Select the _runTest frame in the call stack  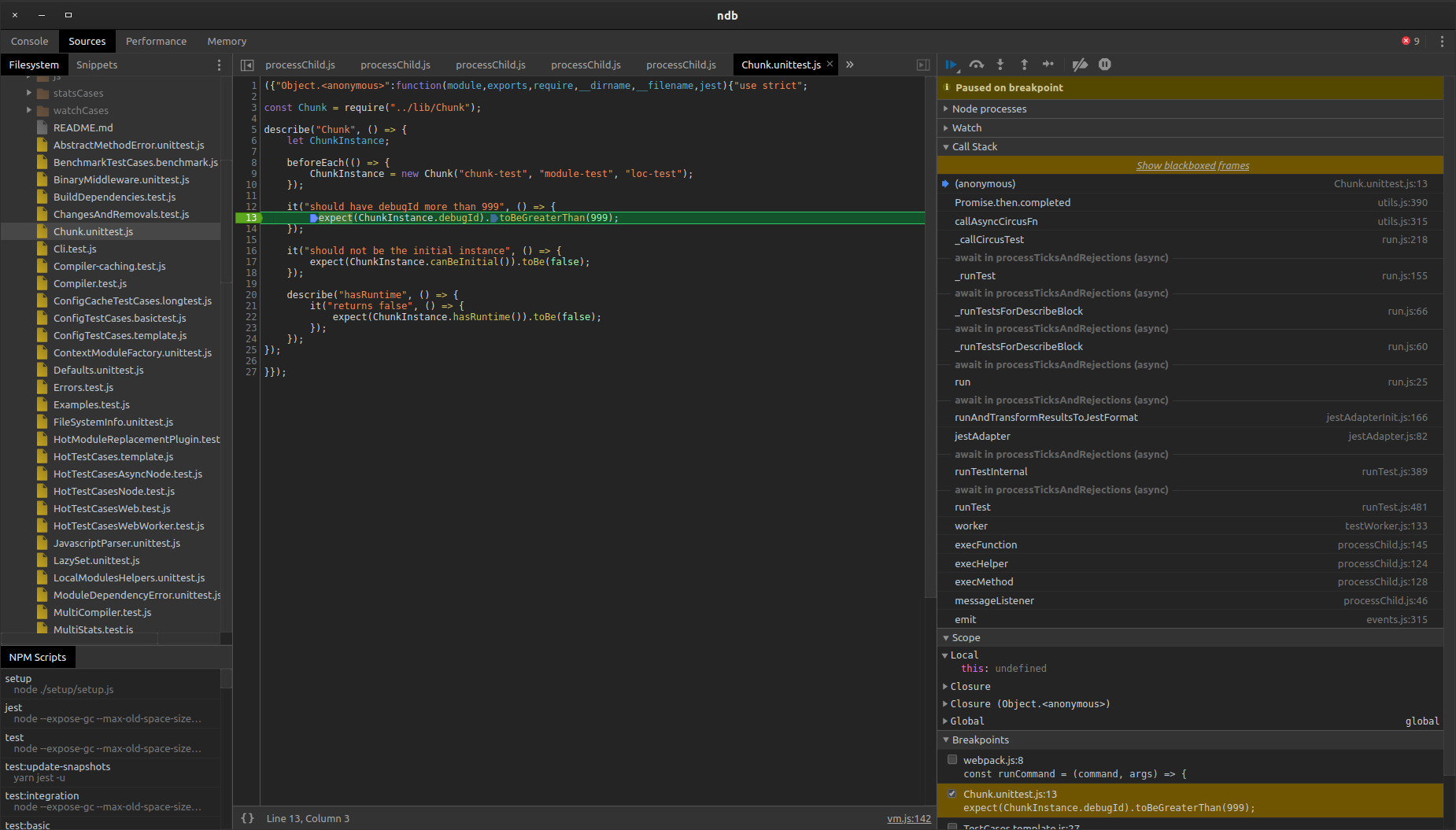click(976, 275)
